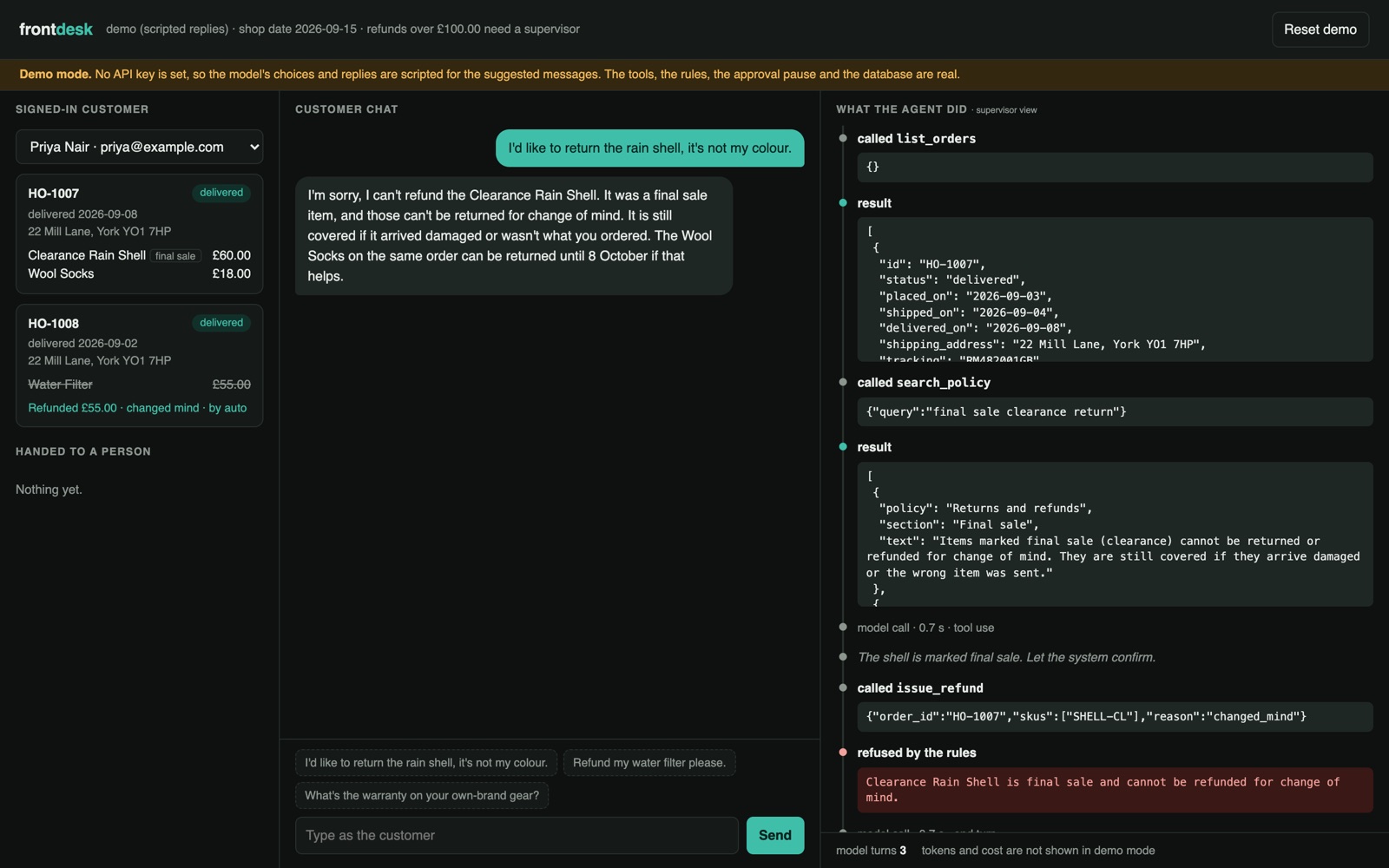Click the customer's sent chat bubble

point(649,148)
